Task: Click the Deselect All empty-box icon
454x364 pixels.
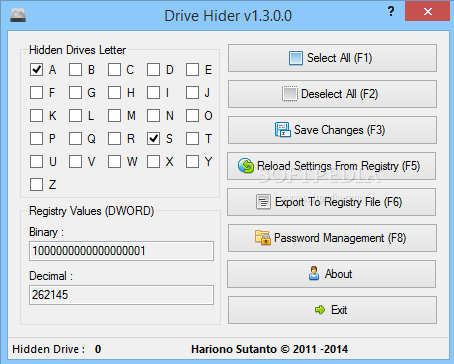Action: pyautogui.click(x=289, y=94)
